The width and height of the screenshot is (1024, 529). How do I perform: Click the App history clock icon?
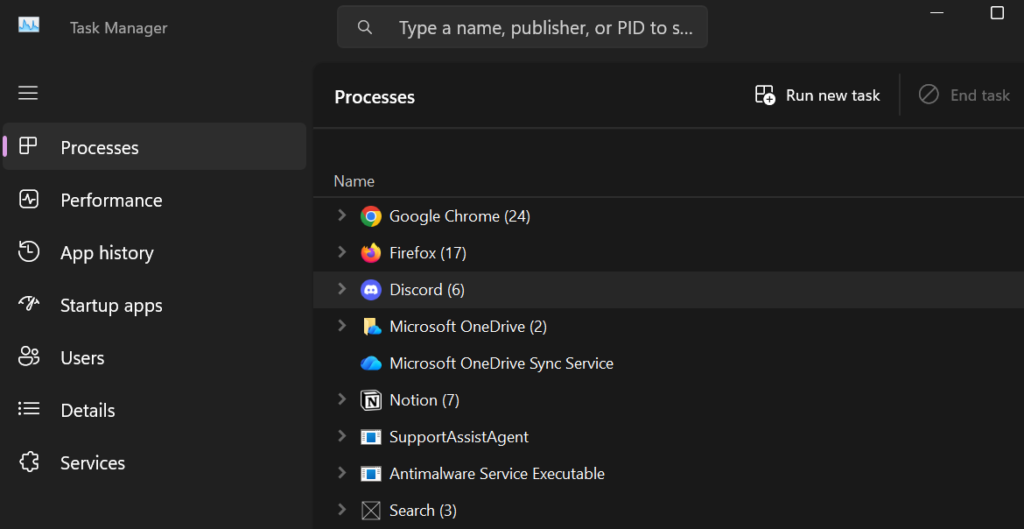pos(28,252)
